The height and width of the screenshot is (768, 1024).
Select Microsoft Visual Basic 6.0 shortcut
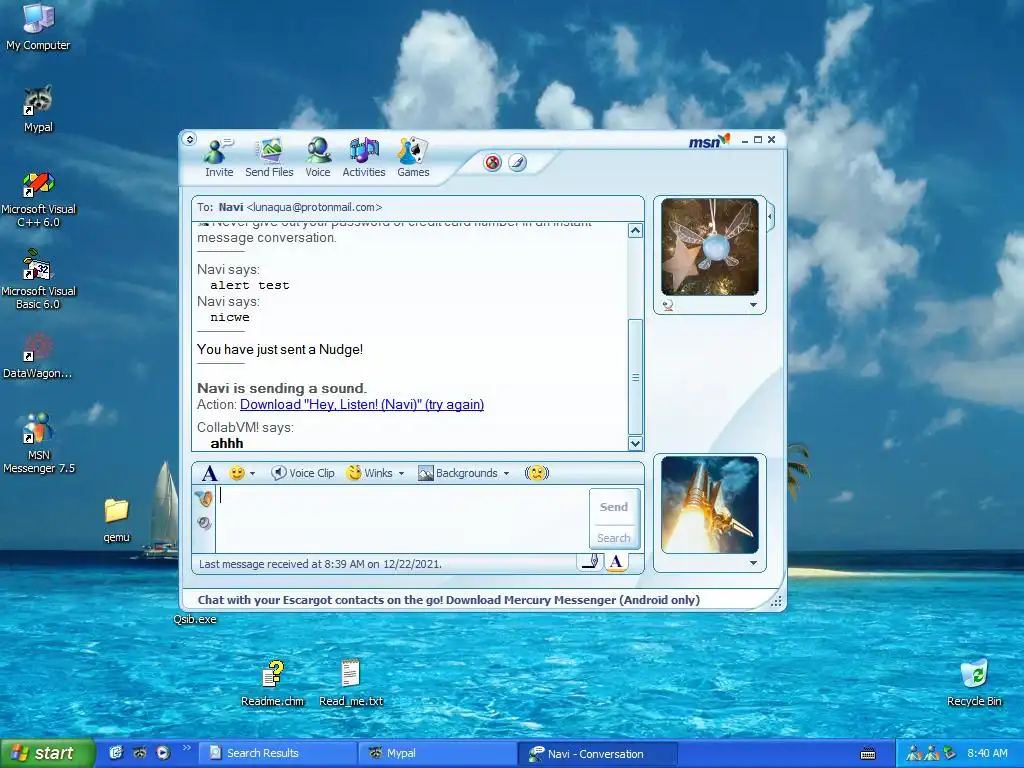point(38,281)
